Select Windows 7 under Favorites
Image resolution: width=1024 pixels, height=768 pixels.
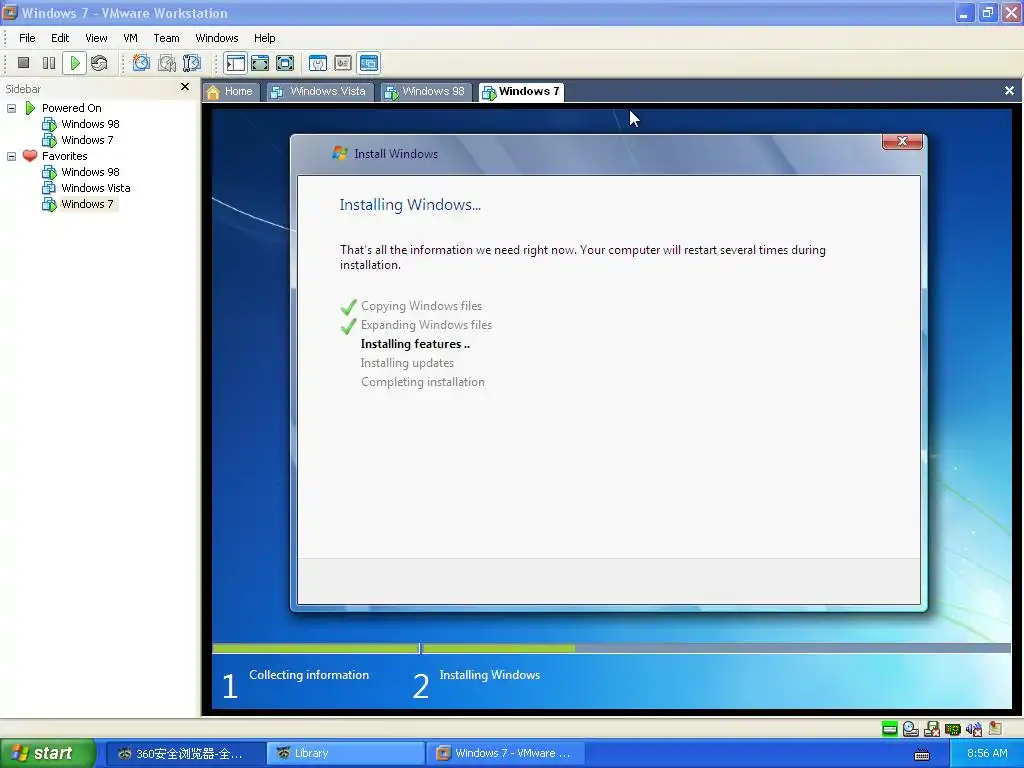(87, 204)
